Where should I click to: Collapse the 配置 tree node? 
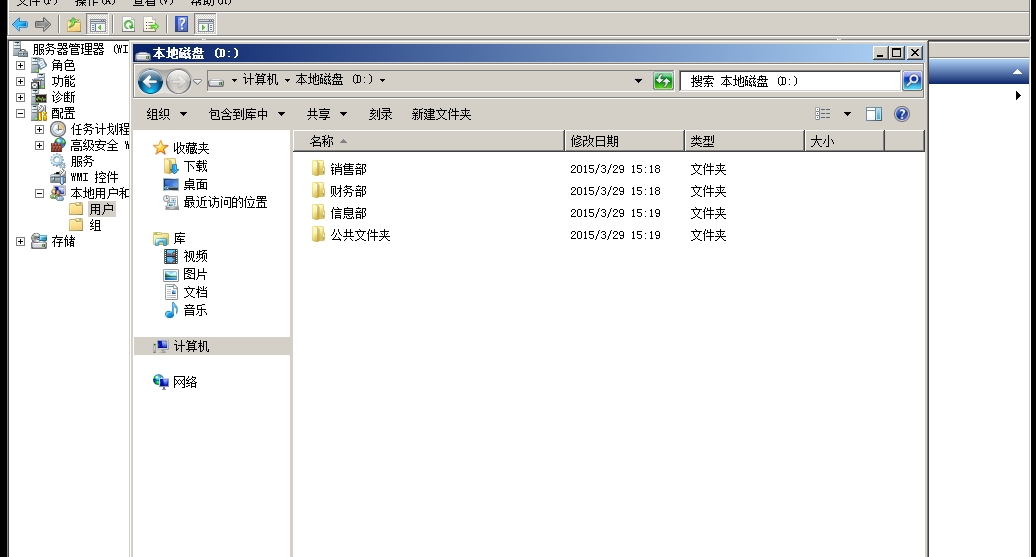(x=20, y=114)
